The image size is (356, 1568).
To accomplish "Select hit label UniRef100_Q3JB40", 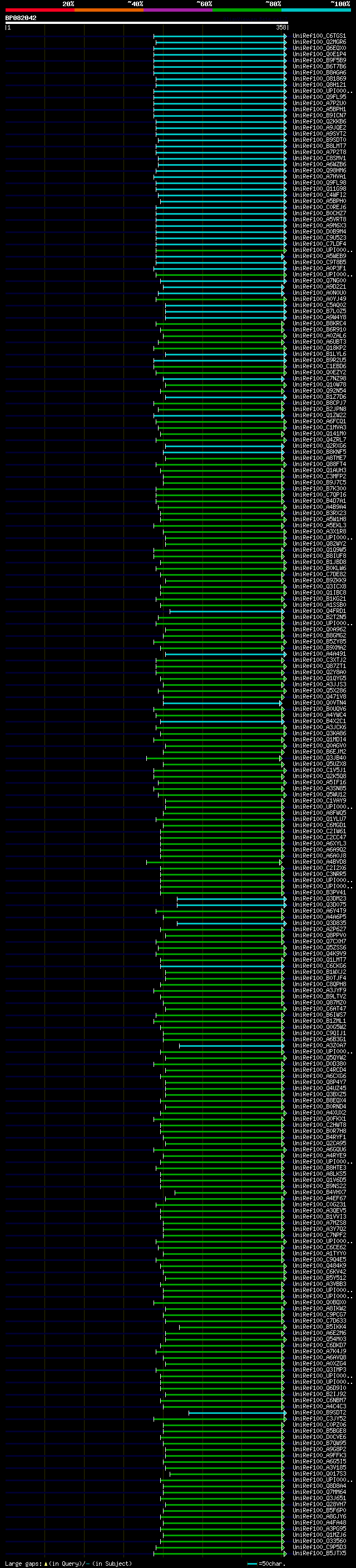I will tap(319, 758).
